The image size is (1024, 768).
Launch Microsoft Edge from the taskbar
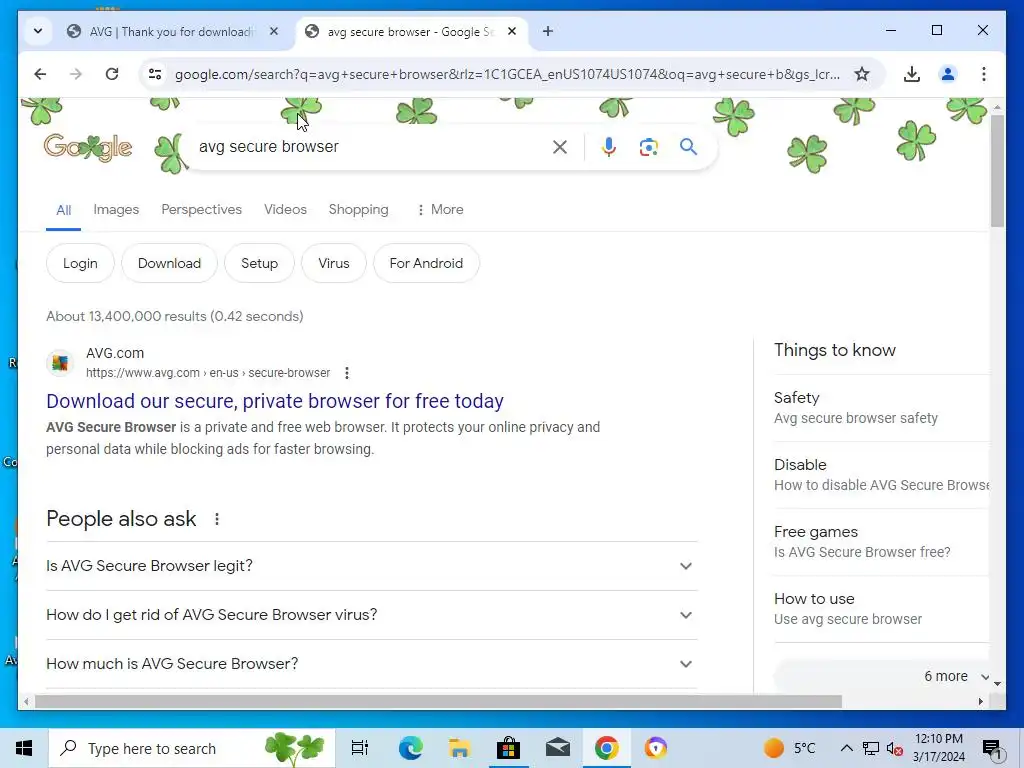410,748
